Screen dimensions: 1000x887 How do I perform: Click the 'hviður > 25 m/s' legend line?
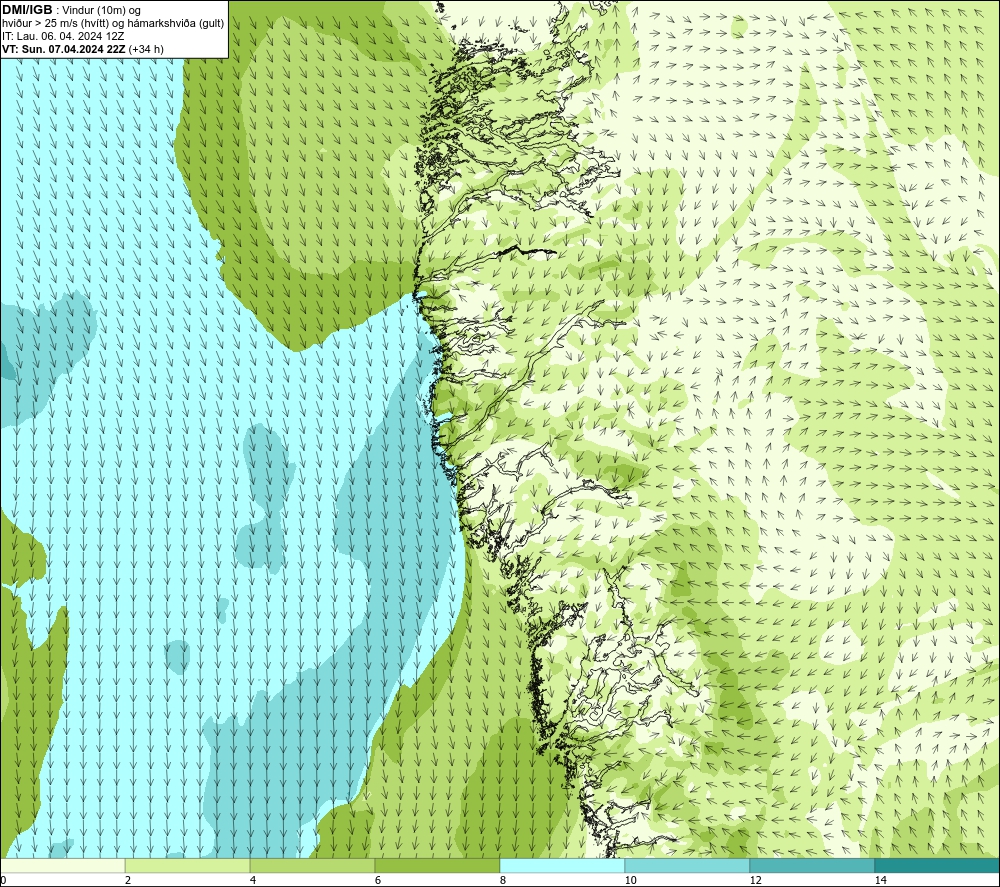point(113,24)
